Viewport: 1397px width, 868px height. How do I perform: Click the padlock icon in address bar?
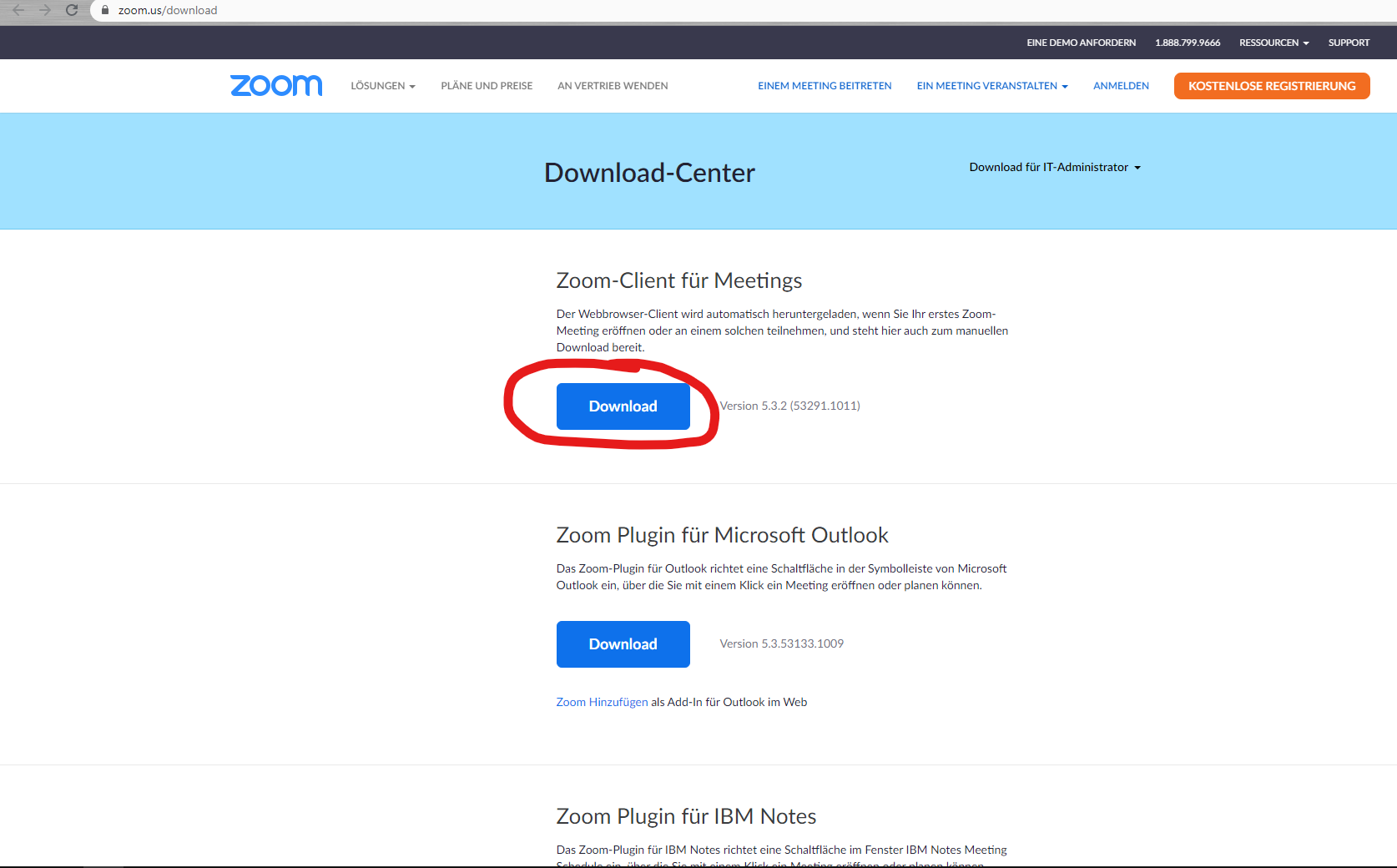point(105,10)
